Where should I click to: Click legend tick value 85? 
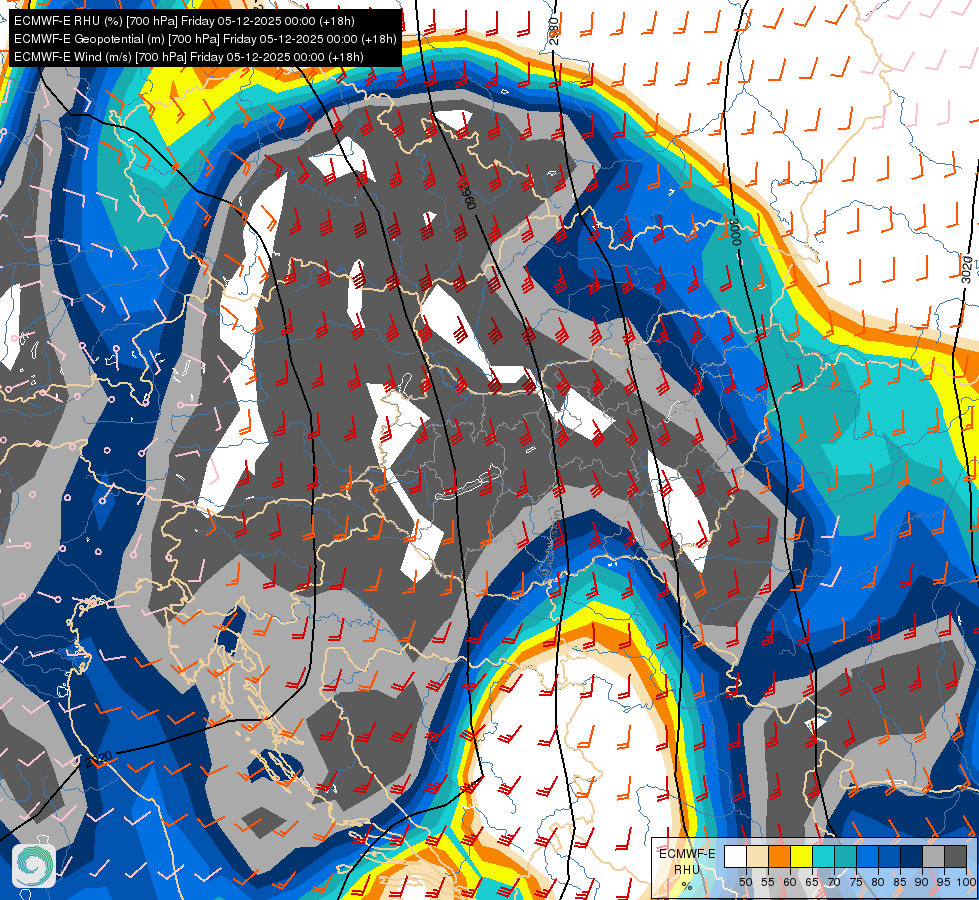tap(900, 882)
